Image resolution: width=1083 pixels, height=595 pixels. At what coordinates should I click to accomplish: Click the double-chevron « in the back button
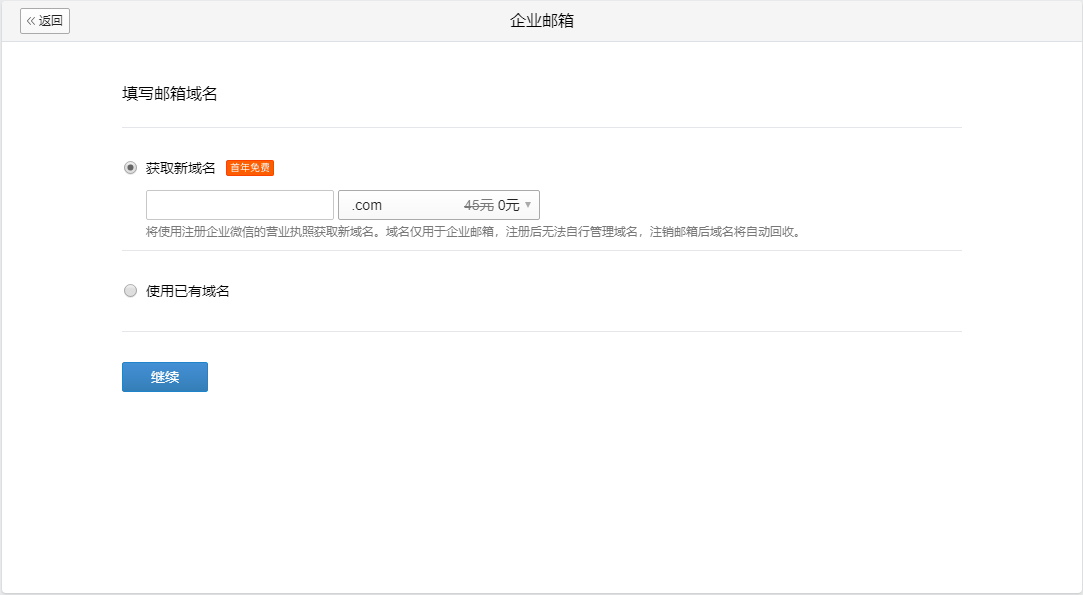(33, 21)
